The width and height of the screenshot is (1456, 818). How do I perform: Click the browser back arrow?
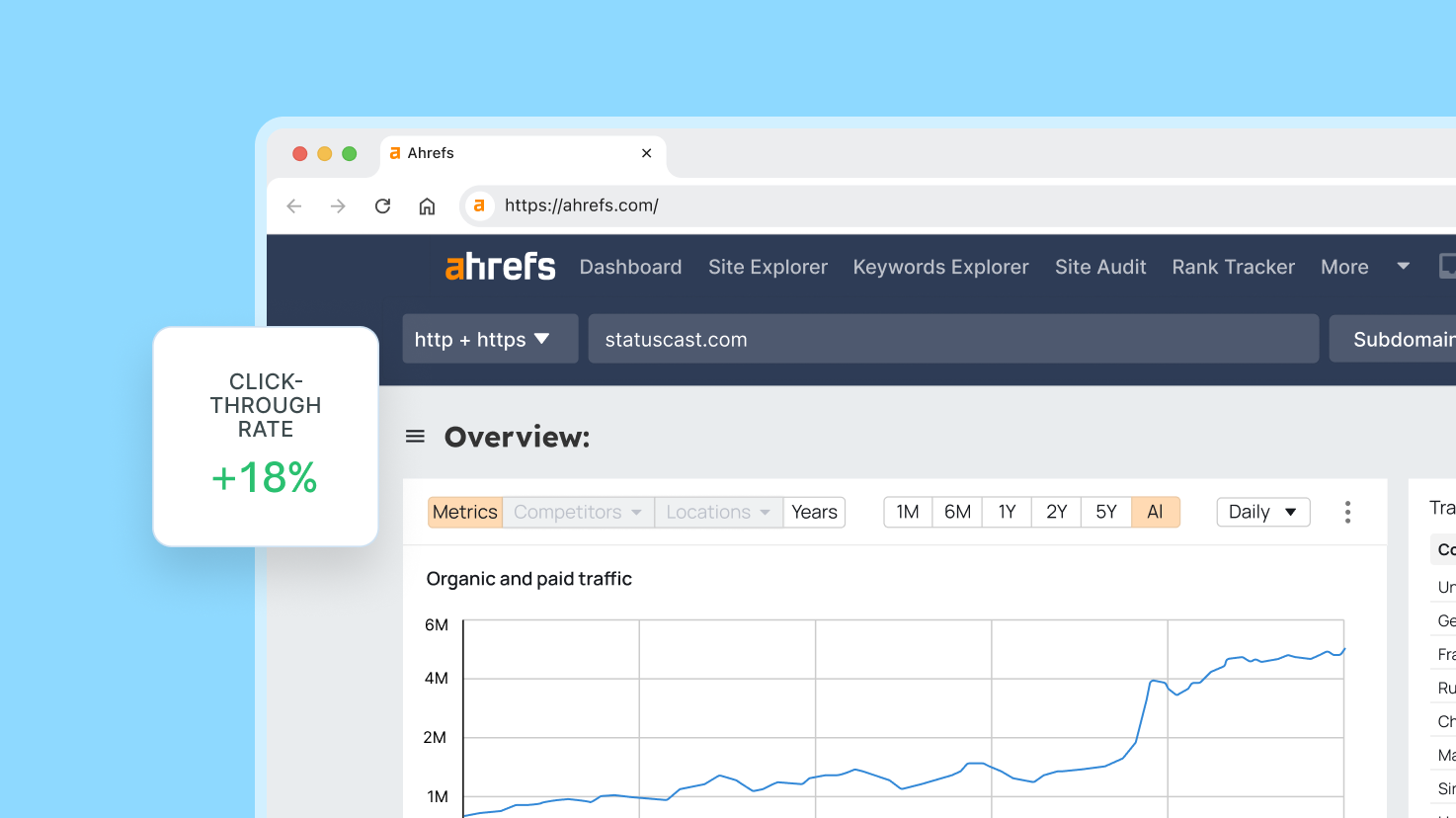pos(293,205)
